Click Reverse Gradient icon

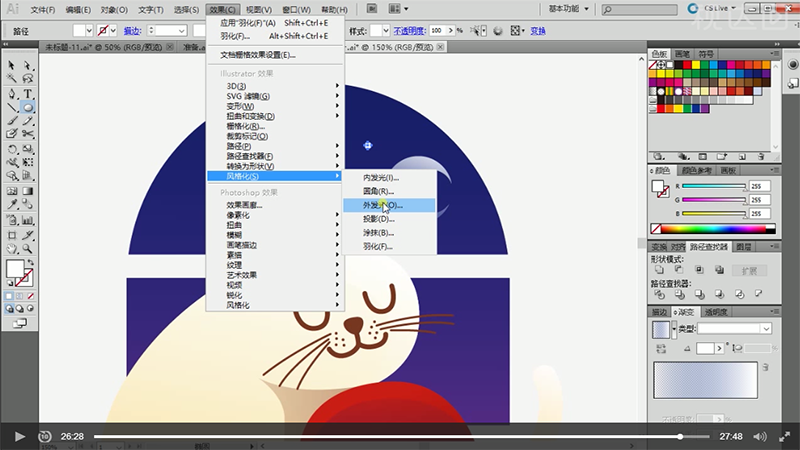pyautogui.click(x=661, y=348)
